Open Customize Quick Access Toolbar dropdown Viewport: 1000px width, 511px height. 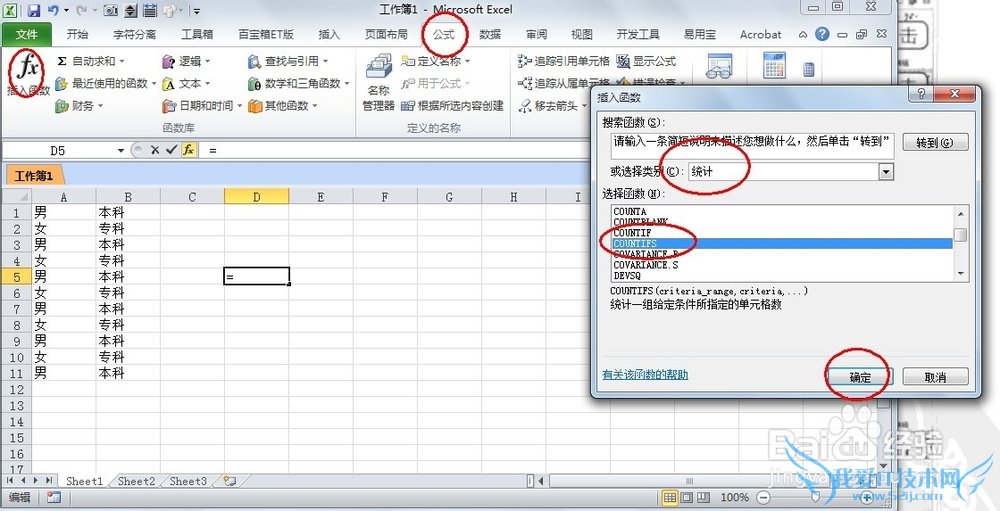click(197, 11)
